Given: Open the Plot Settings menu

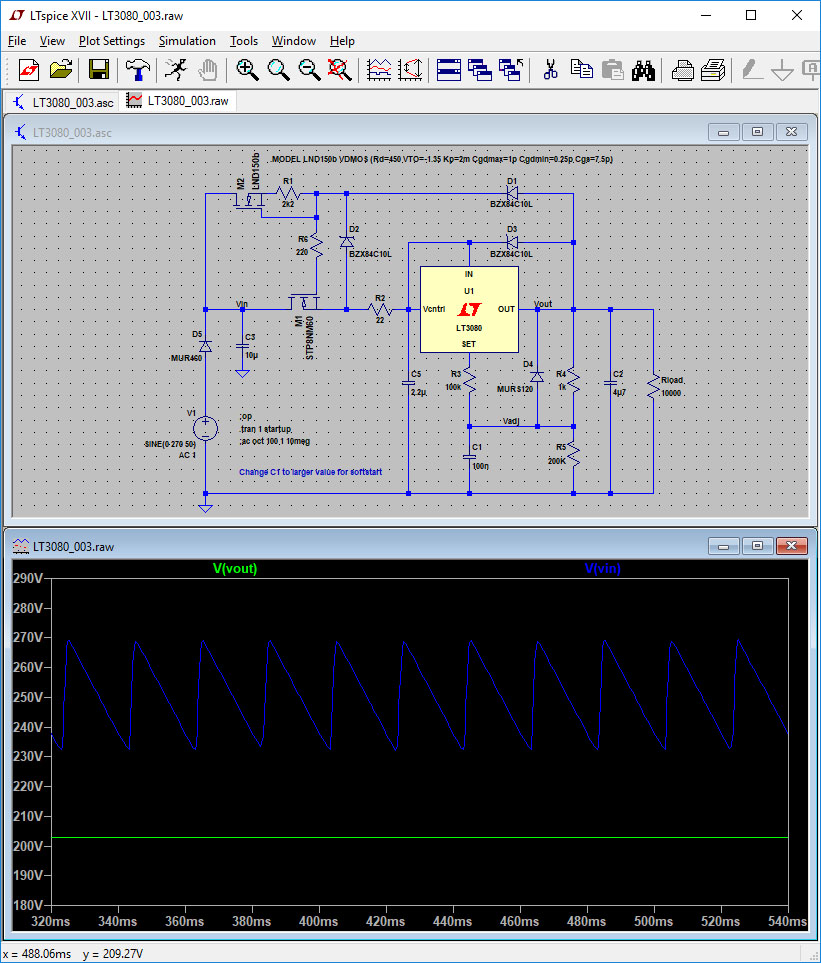Looking at the screenshot, I should click(112, 41).
